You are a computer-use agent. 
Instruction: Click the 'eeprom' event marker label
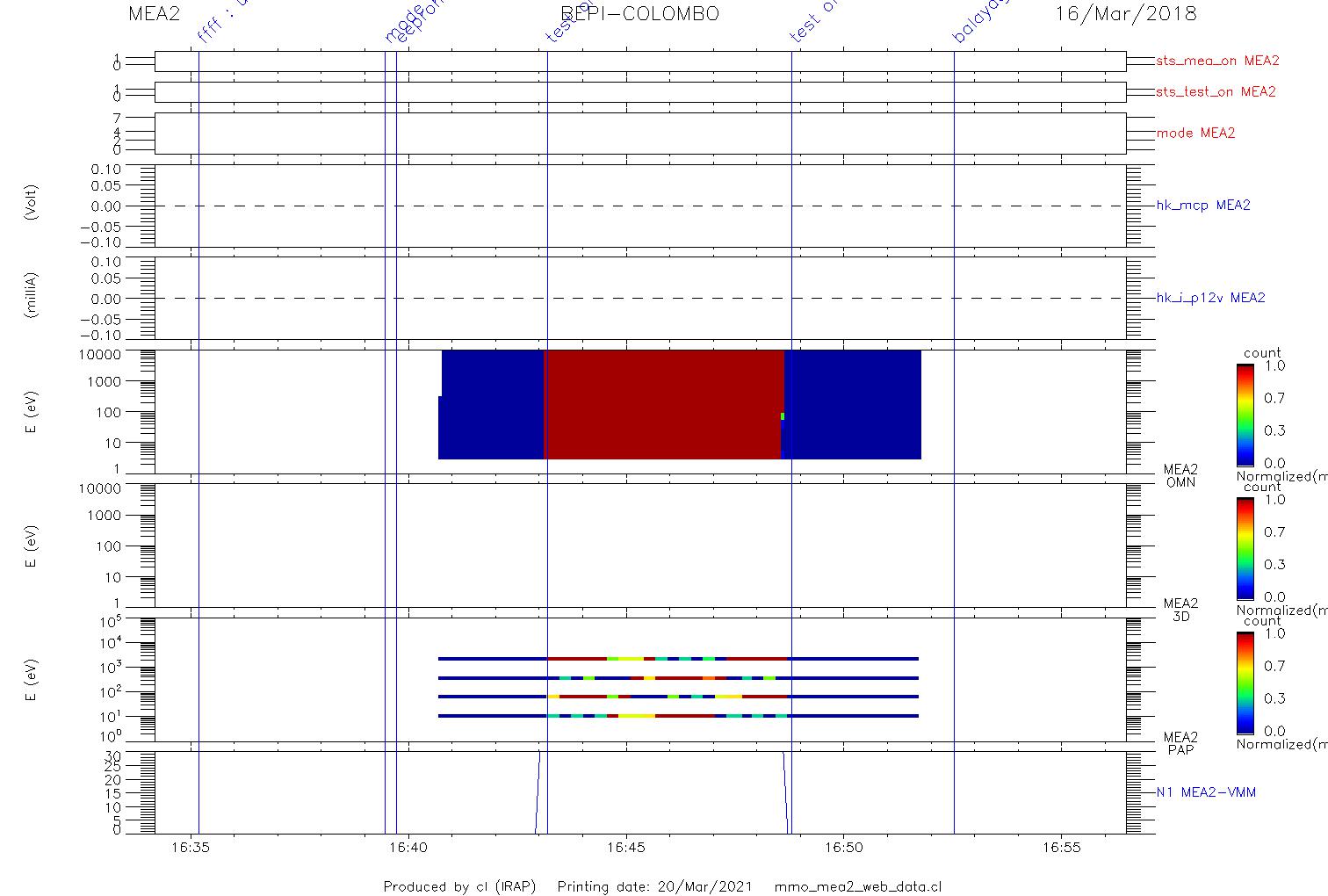click(x=420, y=22)
